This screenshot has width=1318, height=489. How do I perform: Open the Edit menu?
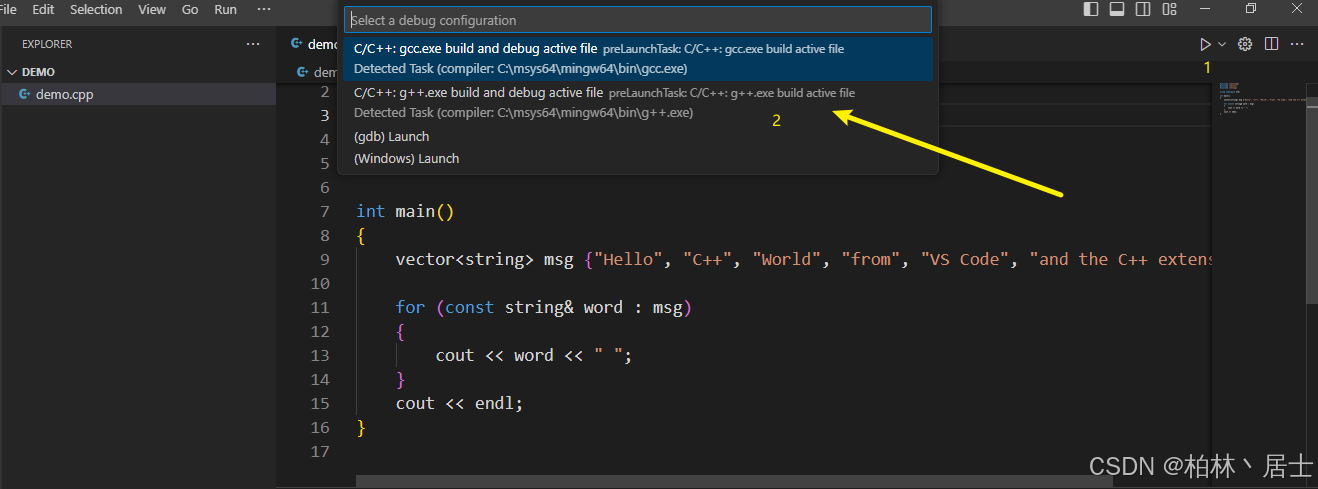(43, 9)
